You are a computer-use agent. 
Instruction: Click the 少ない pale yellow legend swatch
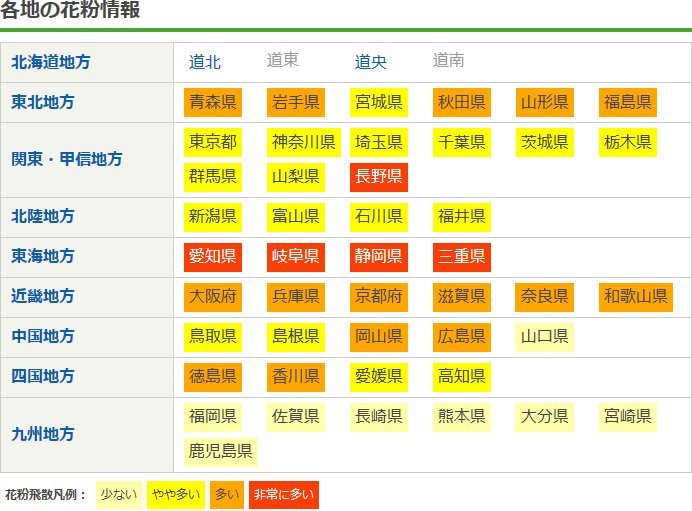[x=119, y=494]
